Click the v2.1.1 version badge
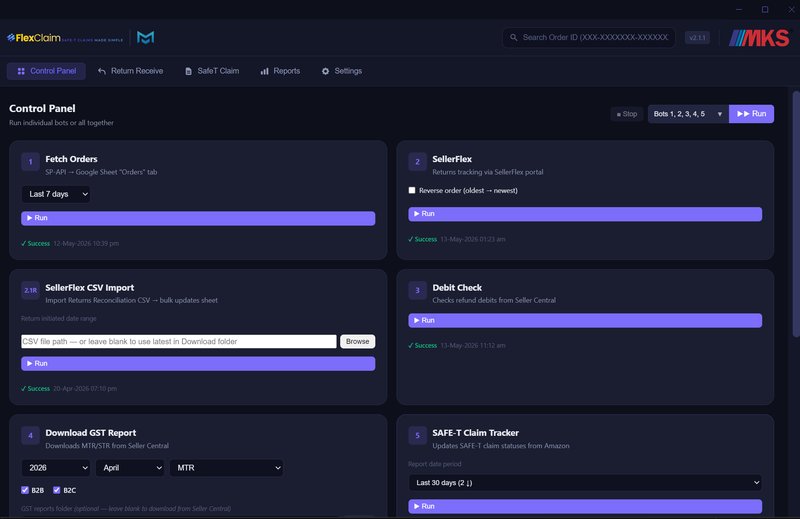Screen dimensions: 800x519 click(x=697, y=38)
